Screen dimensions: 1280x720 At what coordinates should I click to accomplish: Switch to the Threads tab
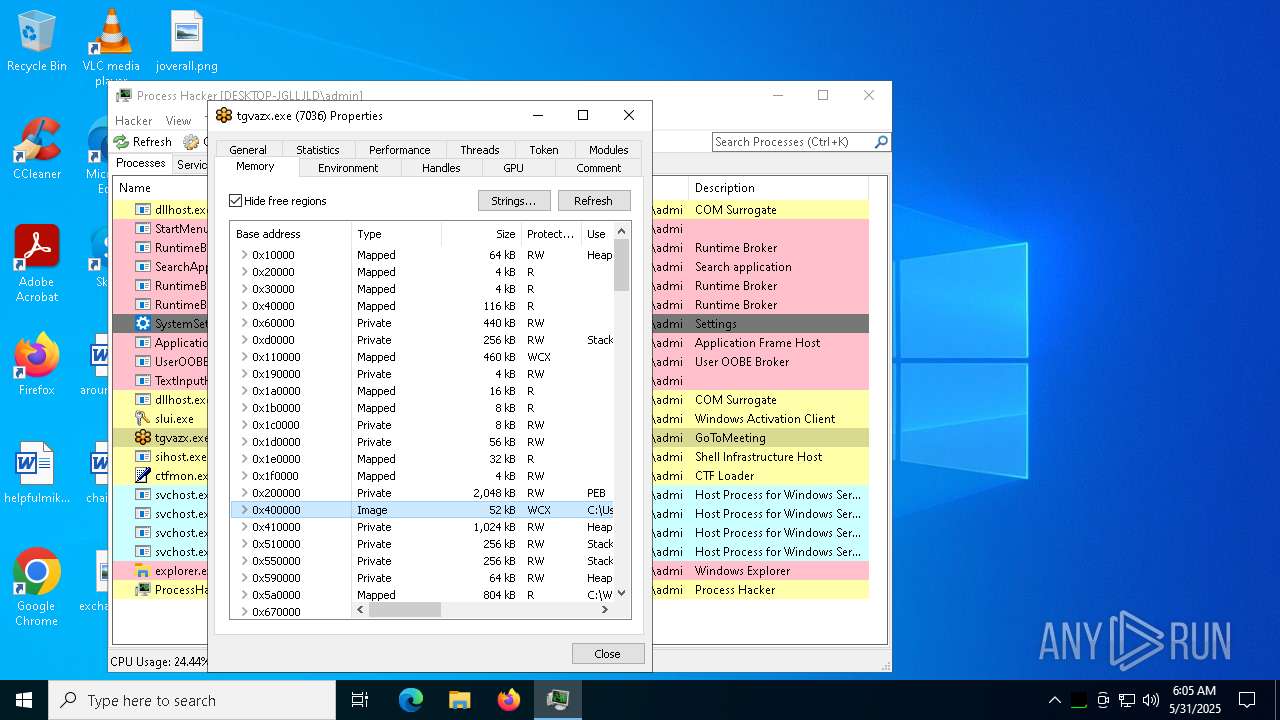pos(480,150)
